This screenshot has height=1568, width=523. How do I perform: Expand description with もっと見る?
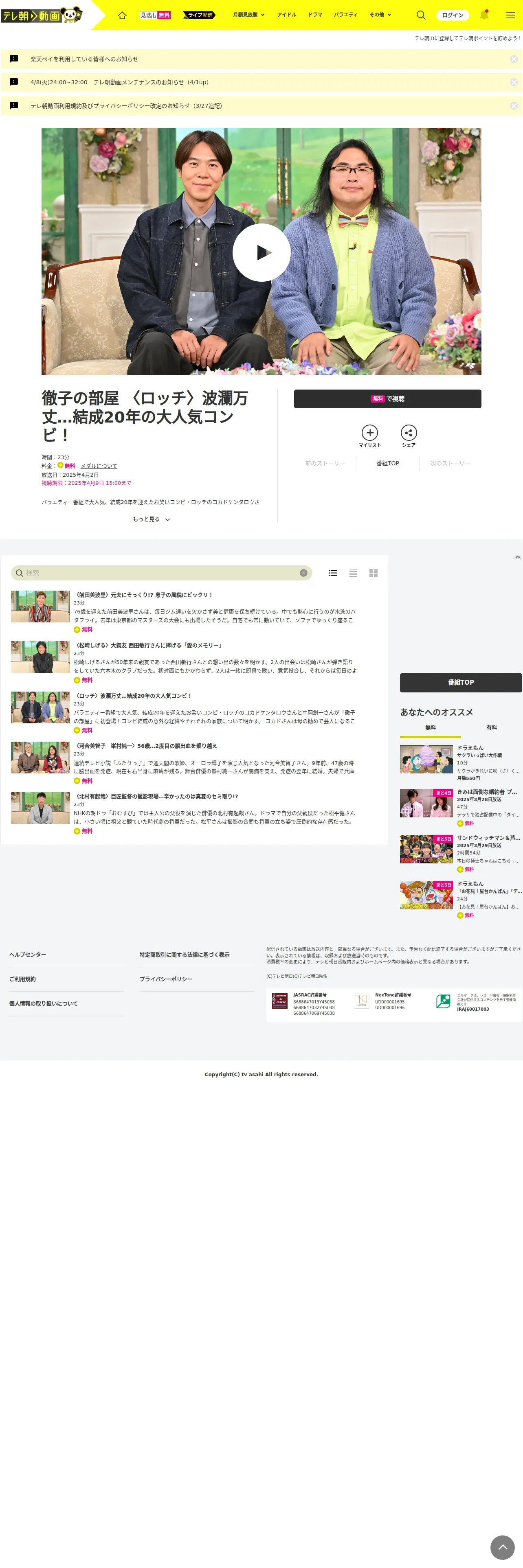point(151,519)
